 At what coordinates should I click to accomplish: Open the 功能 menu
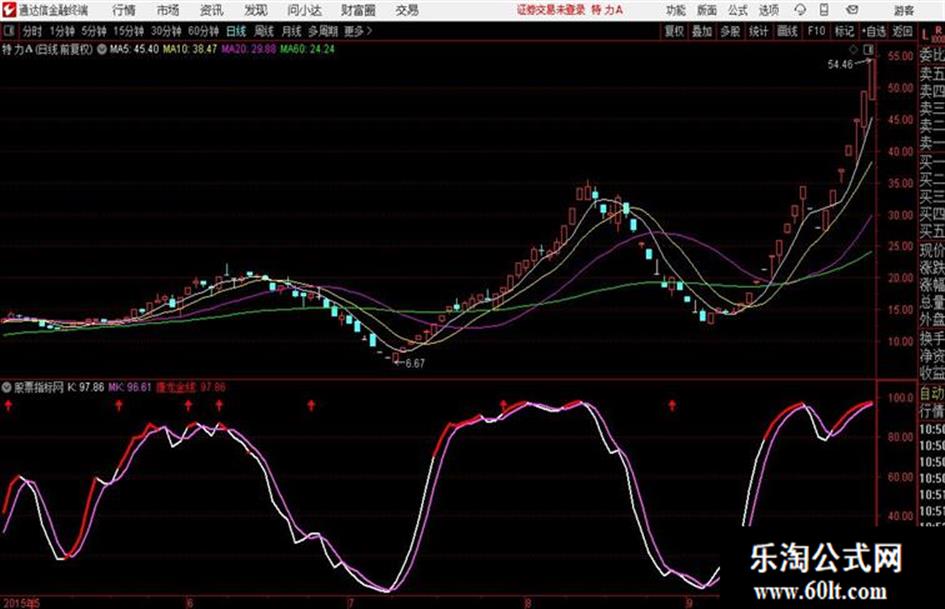point(676,10)
